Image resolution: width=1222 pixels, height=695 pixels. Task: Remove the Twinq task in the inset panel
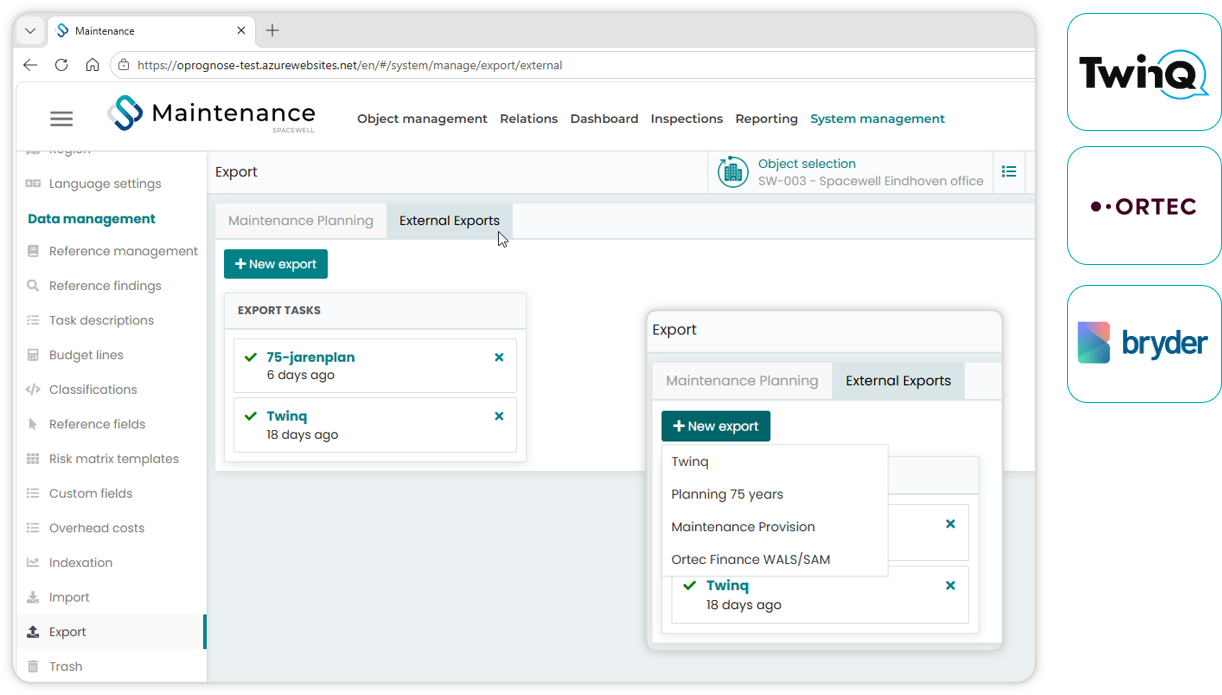point(950,586)
